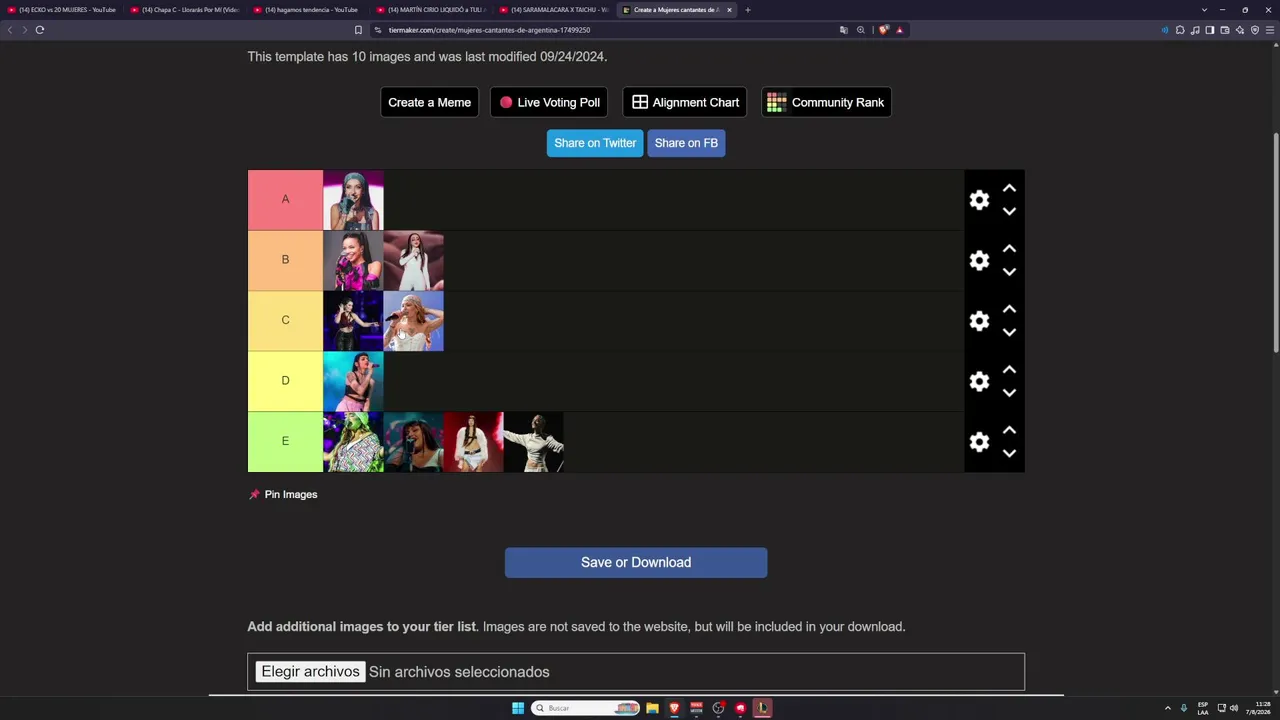This screenshot has width=1280, height=720.
Task: Select the white-outfit singer image in tier B
Action: click(413, 260)
